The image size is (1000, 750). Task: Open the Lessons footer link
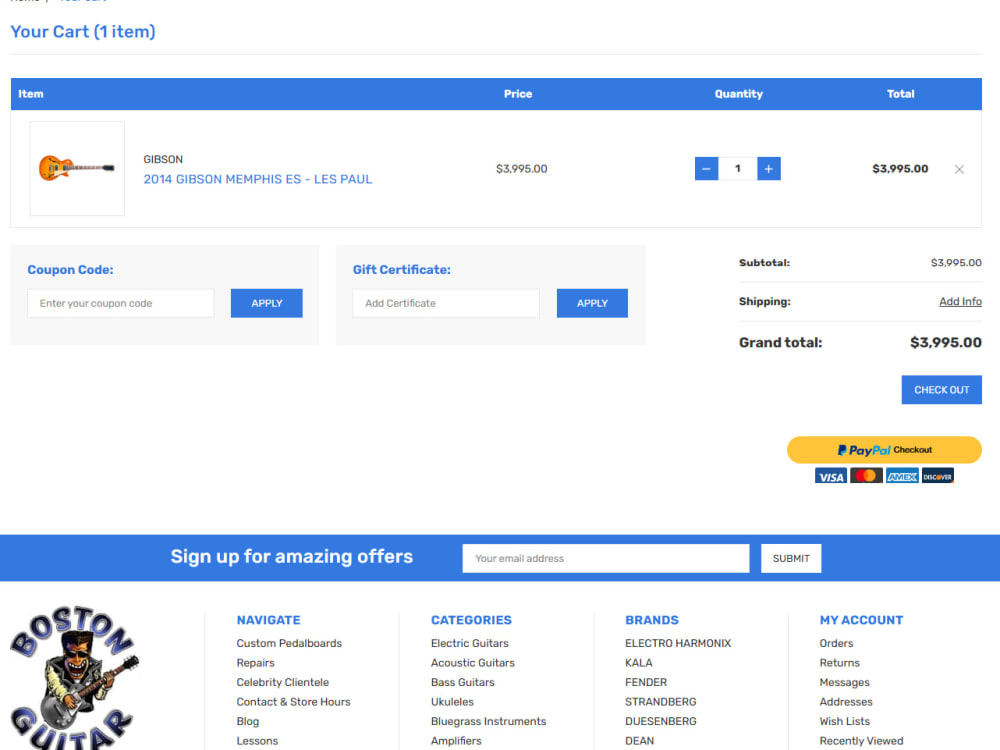(257, 741)
